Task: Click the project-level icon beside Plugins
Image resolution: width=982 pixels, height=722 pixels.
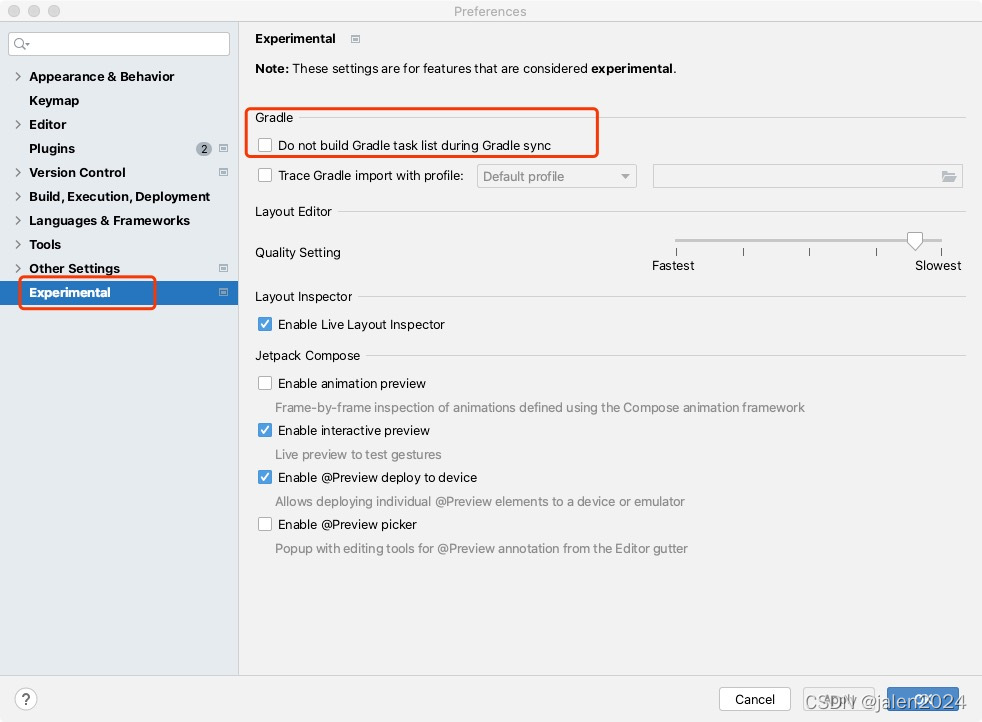Action: click(x=224, y=148)
